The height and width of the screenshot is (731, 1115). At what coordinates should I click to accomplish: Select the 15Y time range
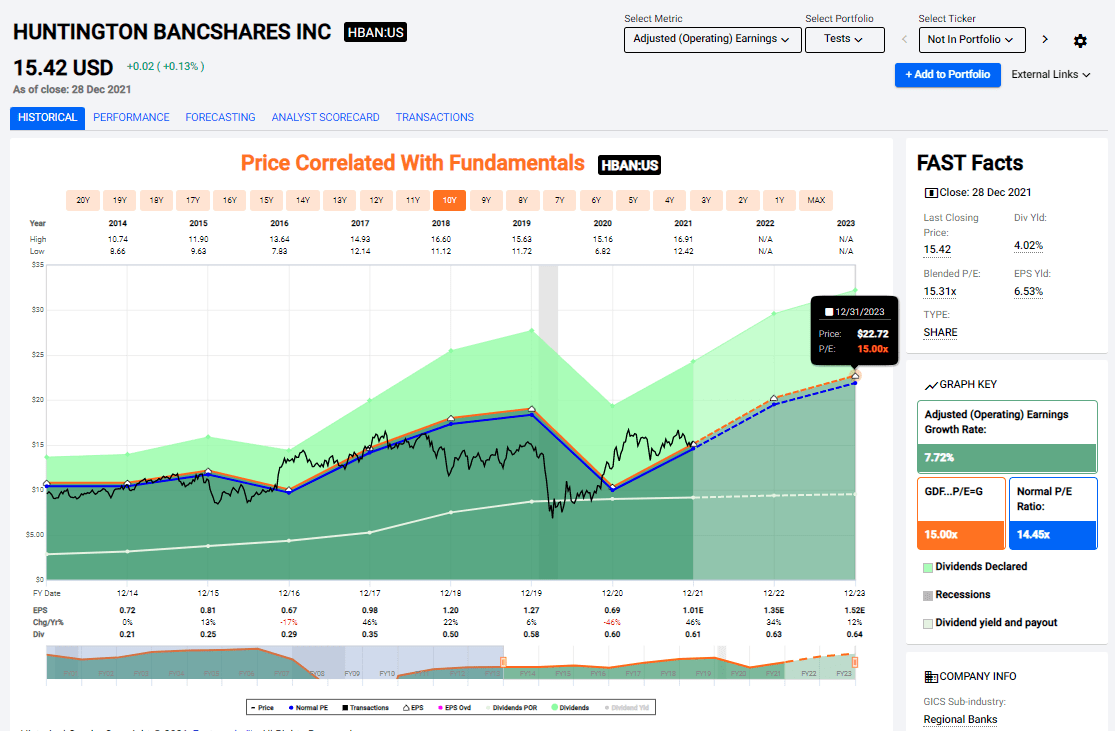267,201
